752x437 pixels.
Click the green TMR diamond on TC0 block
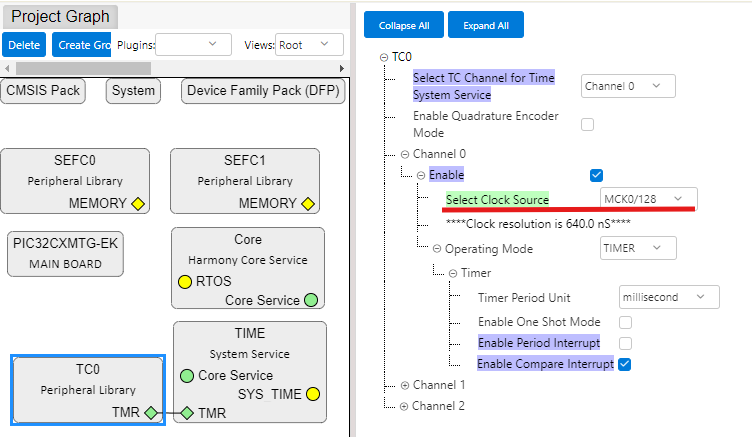pyautogui.click(x=150, y=412)
